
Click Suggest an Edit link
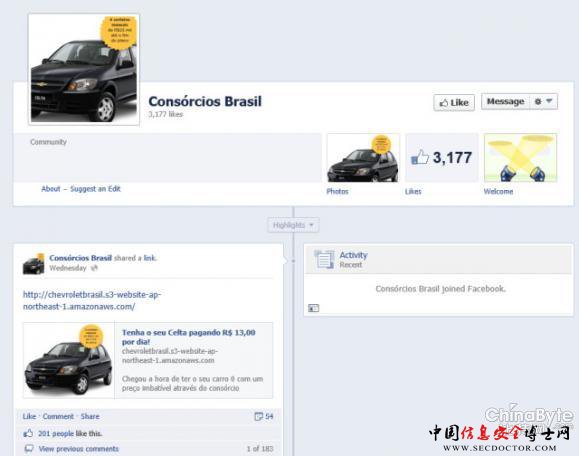(x=95, y=189)
